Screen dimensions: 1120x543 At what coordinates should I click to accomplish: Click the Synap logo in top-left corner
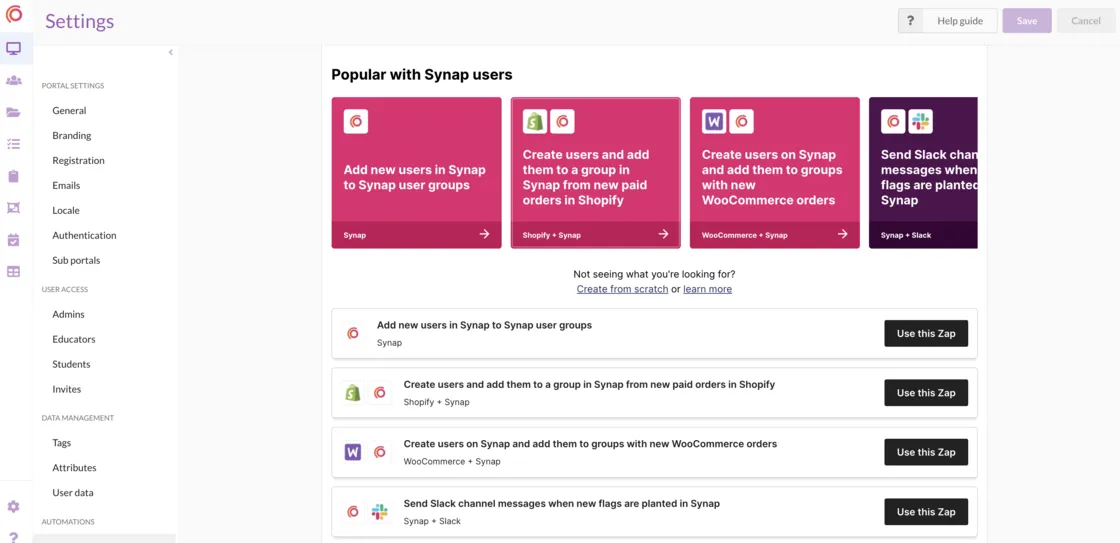[x=14, y=14]
